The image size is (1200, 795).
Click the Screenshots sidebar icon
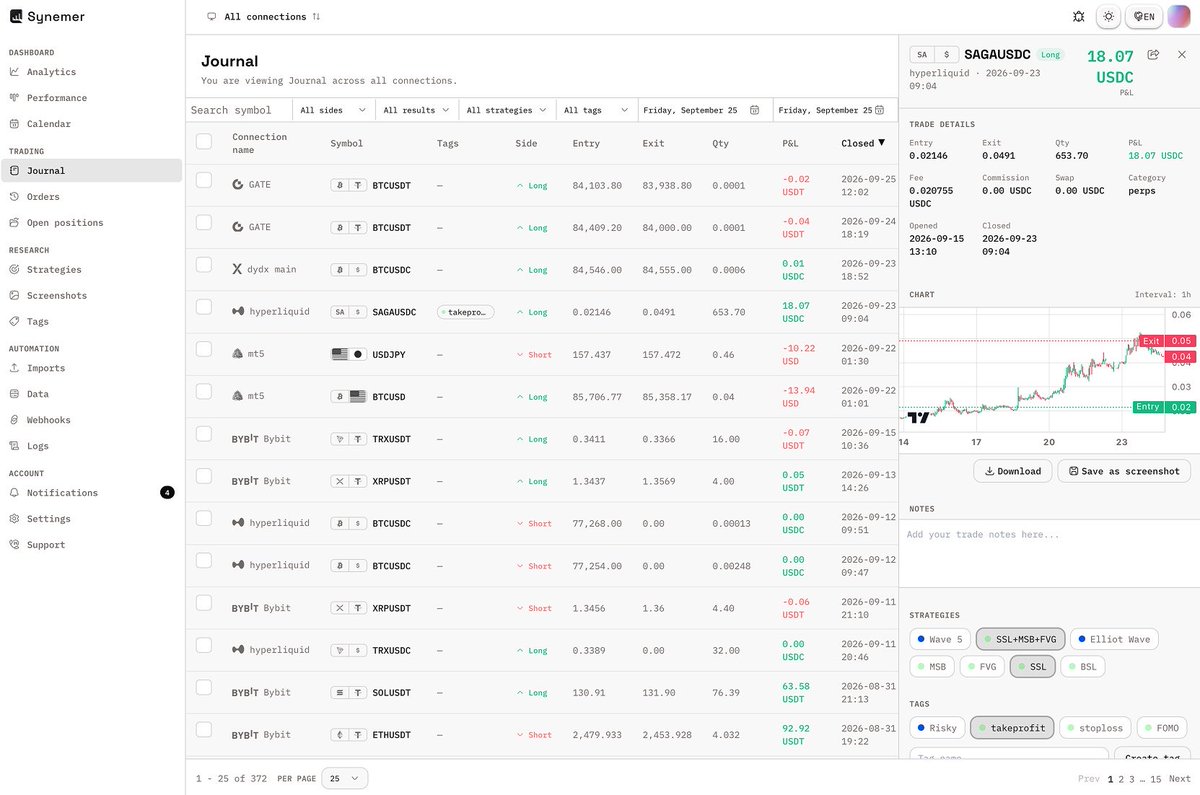(15, 296)
